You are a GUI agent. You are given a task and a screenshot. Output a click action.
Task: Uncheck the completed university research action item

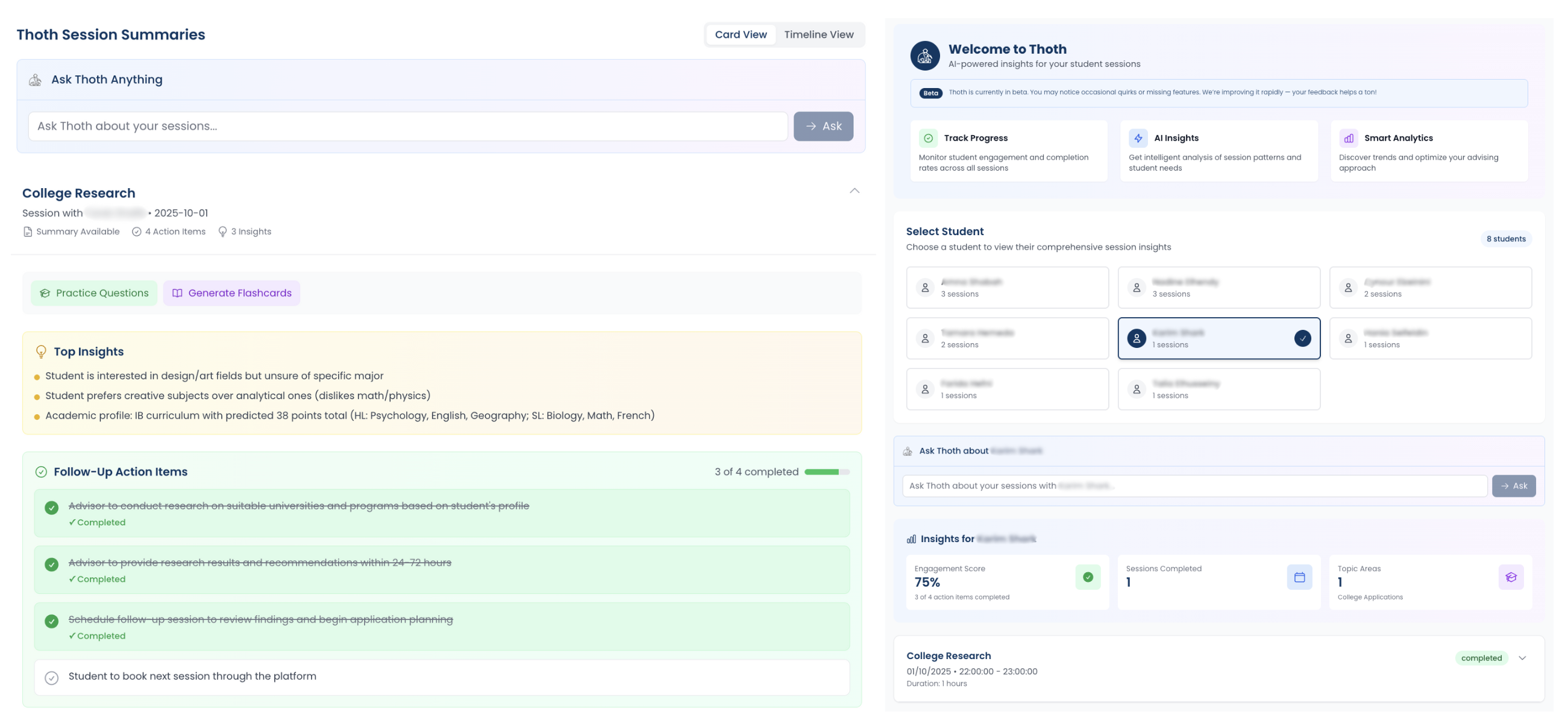coord(52,506)
